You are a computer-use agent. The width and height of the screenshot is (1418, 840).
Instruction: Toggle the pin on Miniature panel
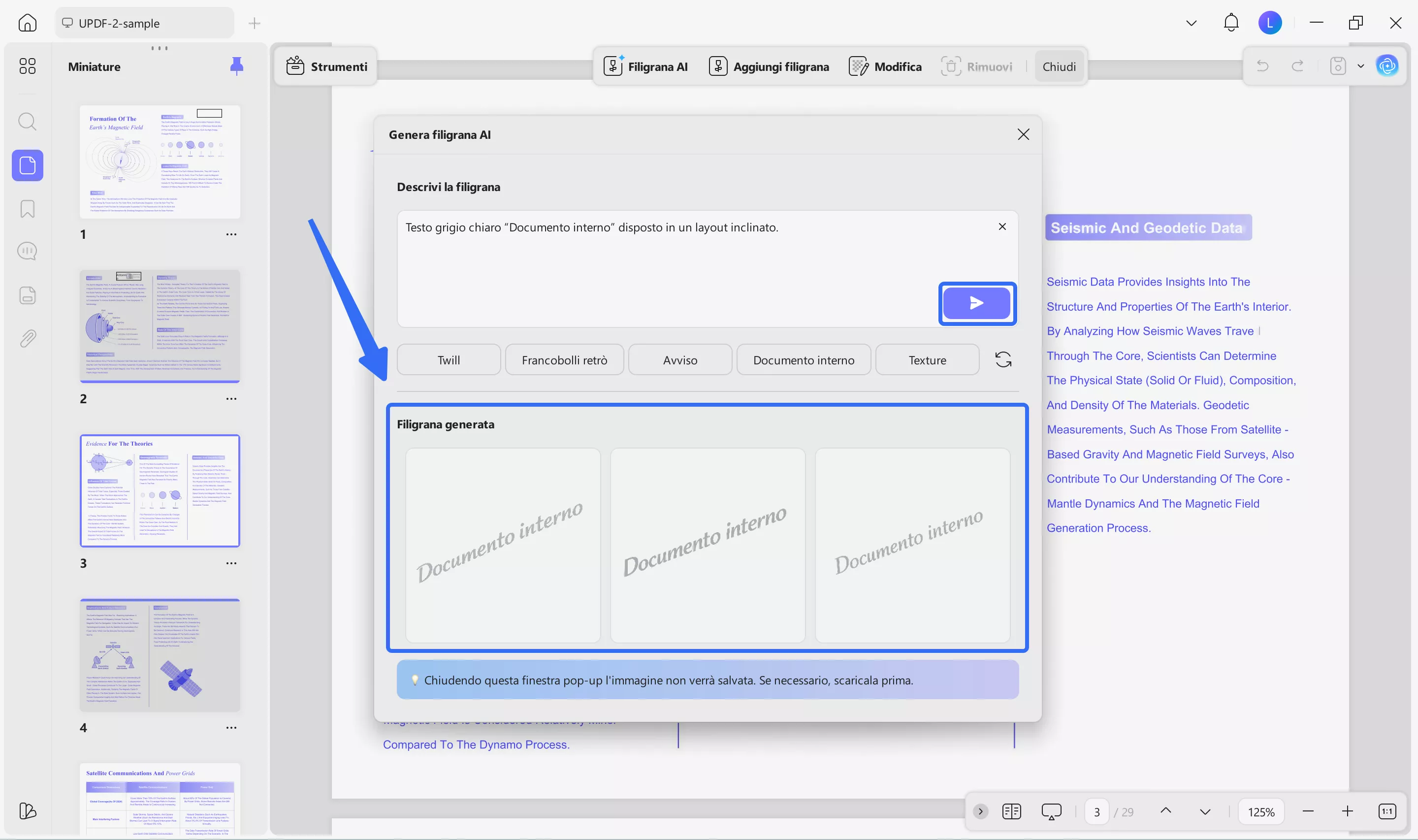[x=236, y=66]
